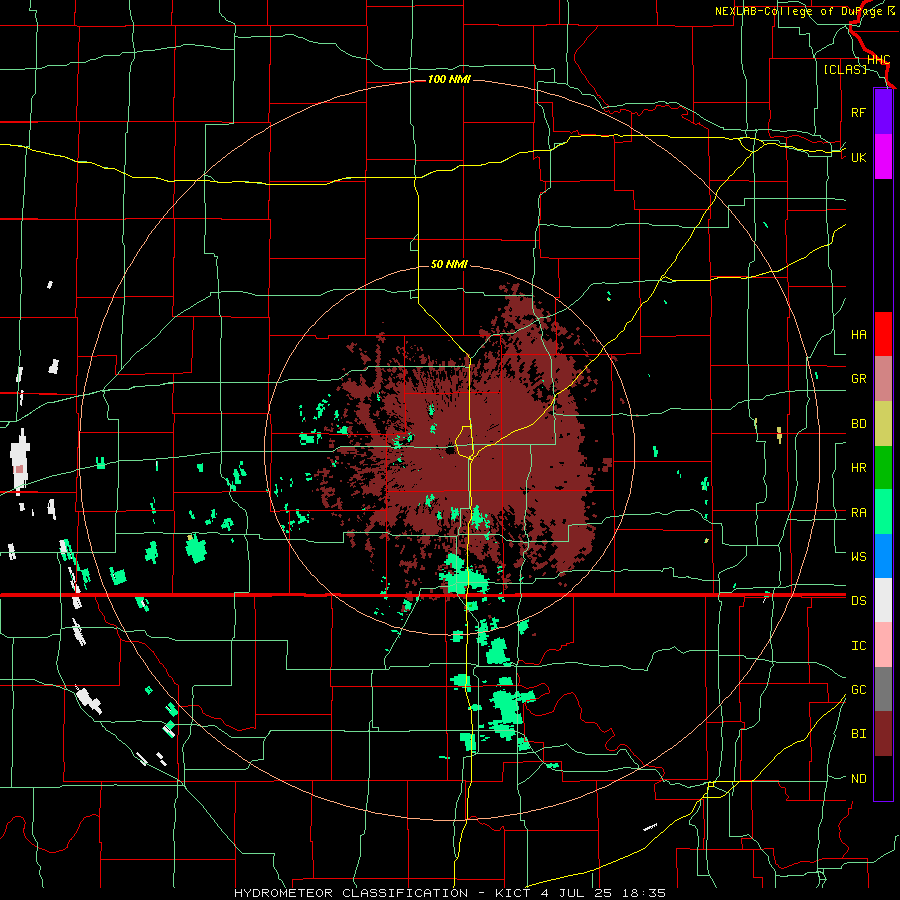Click the NEXLAB-College of DuPage header text

805,11
